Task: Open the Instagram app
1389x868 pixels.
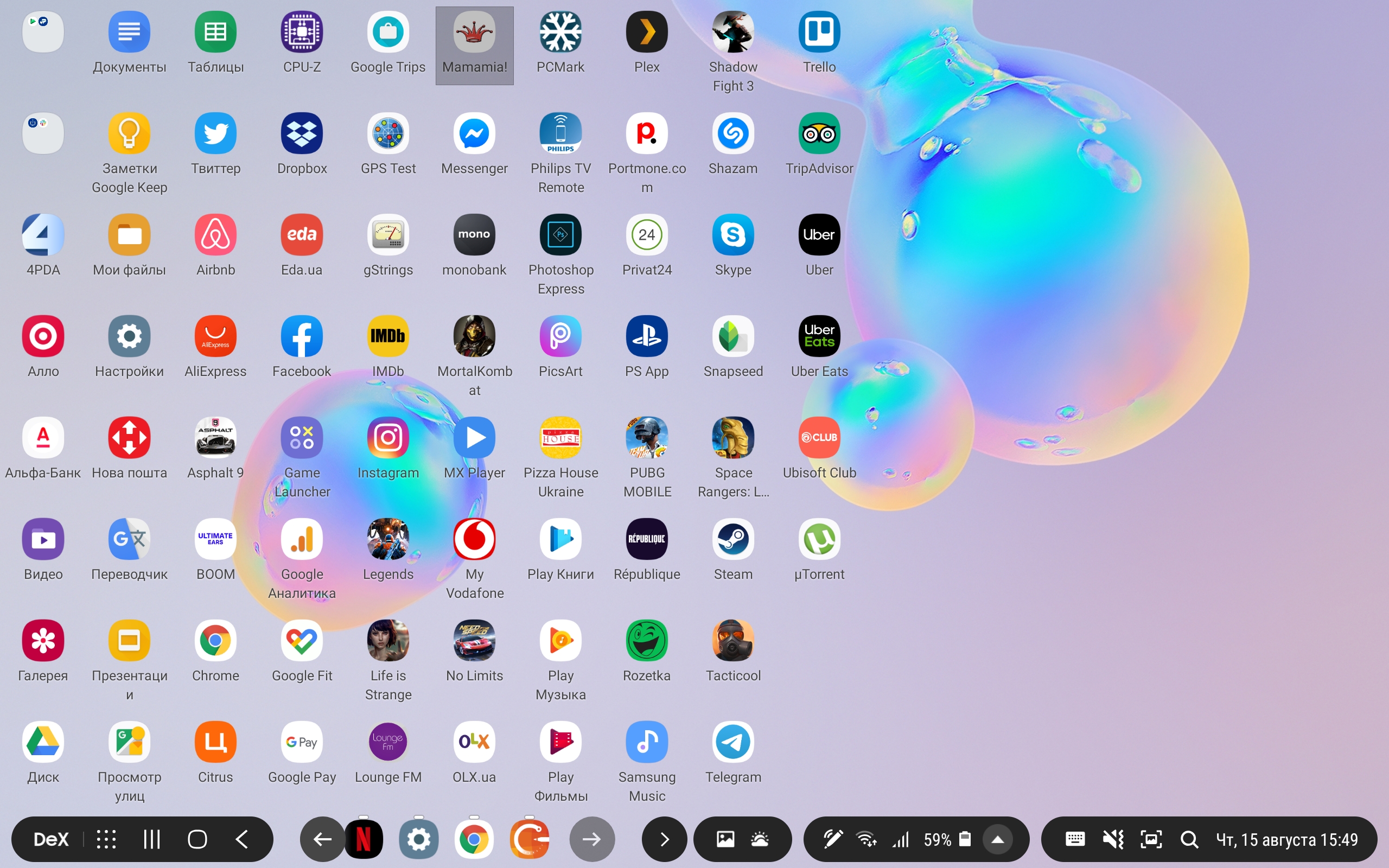Action: (388, 438)
